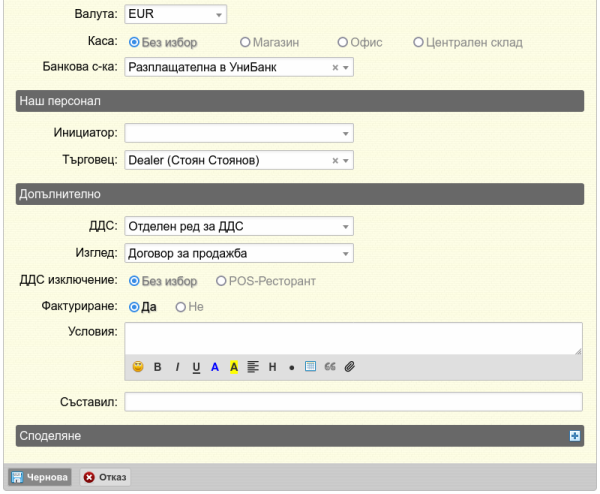600x494 pixels.
Task: Insert heading with the H icon
Action: (272, 367)
